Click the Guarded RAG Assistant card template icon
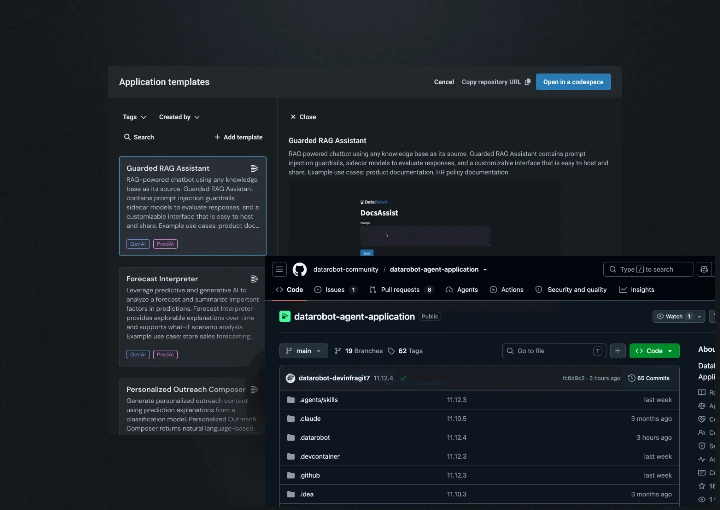Image resolution: width=720 pixels, height=510 pixels. [254, 168]
